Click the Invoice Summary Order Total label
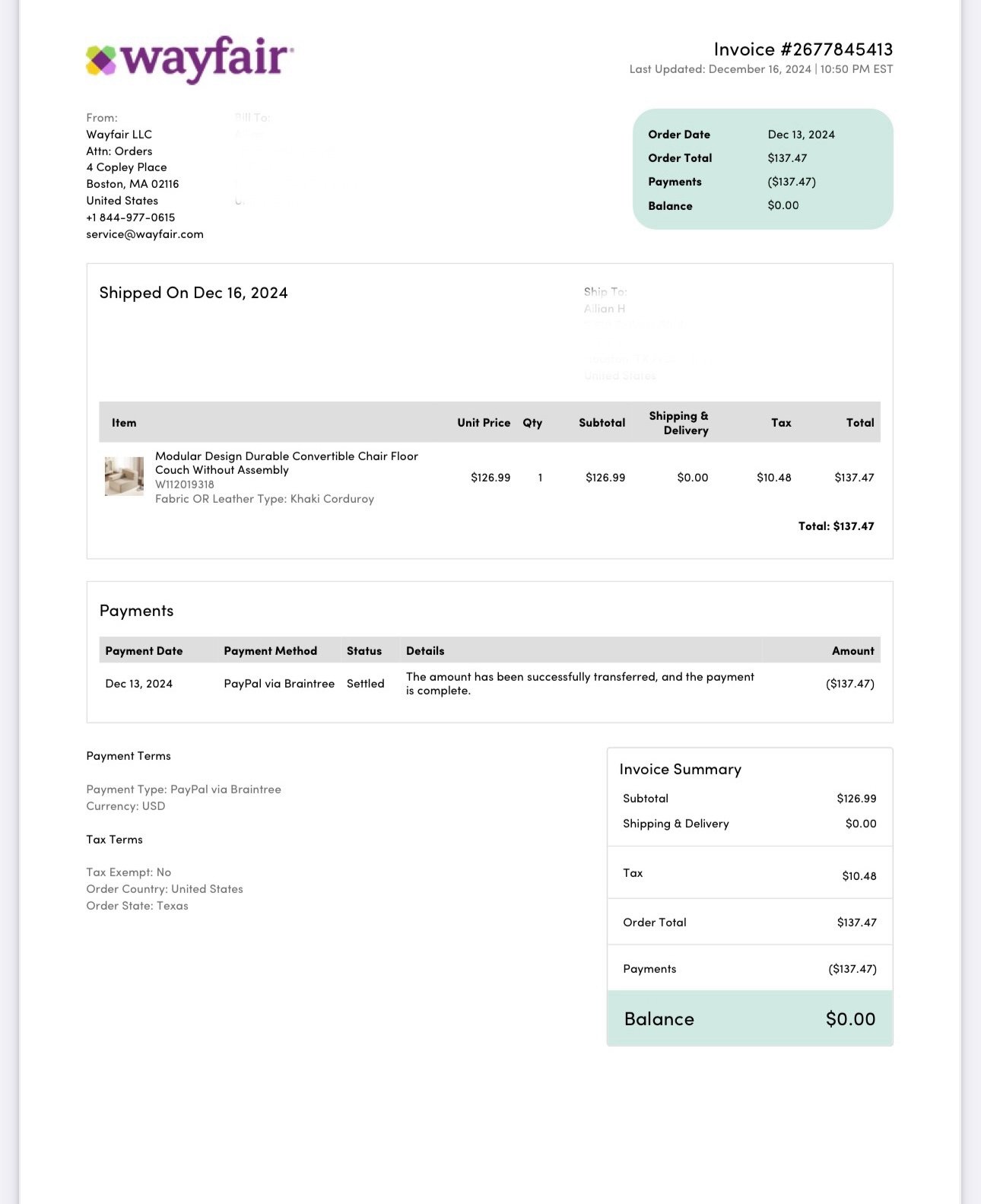This screenshot has height=1204, width=981. point(654,923)
